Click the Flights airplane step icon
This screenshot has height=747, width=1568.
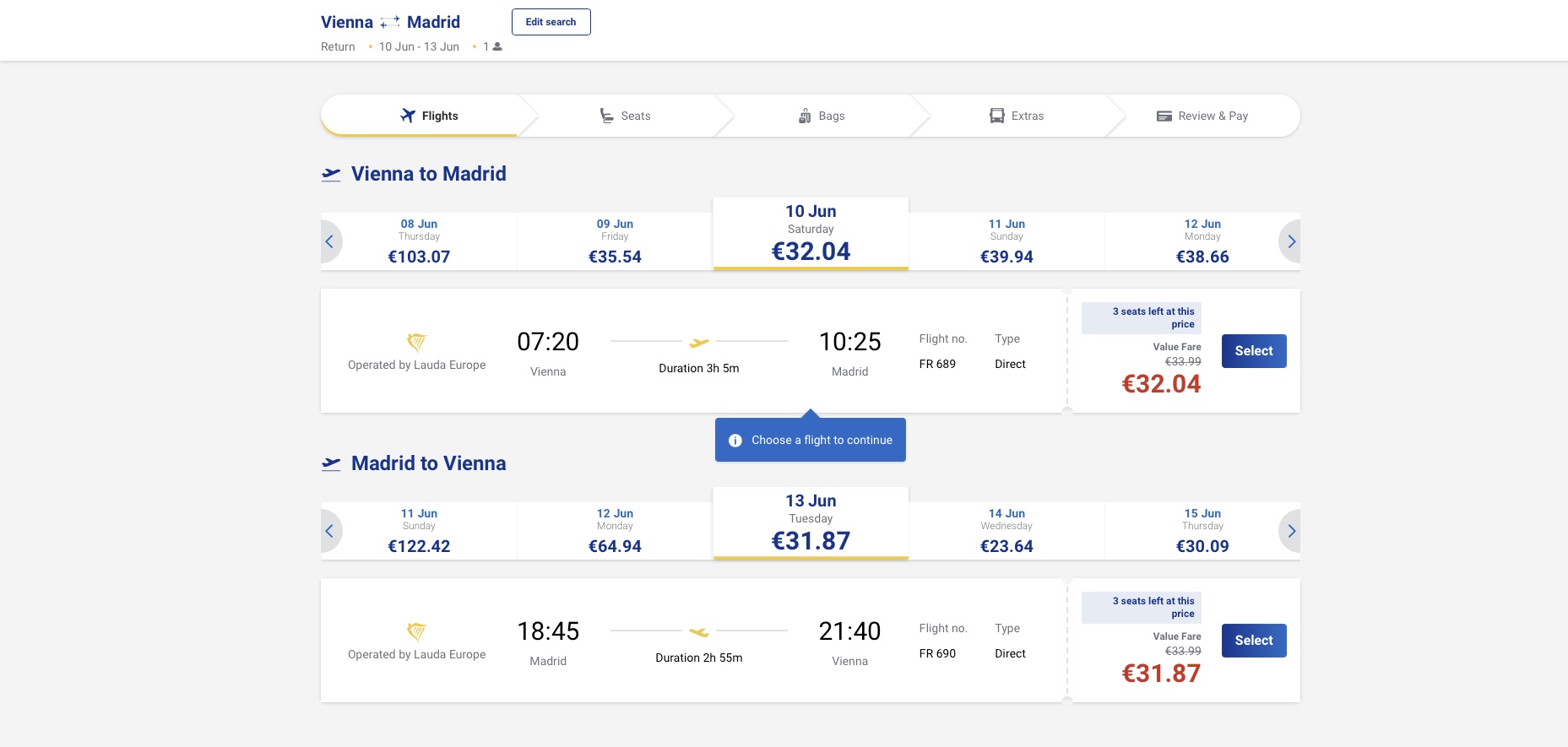pyautogui.click(x=408, y=116)
